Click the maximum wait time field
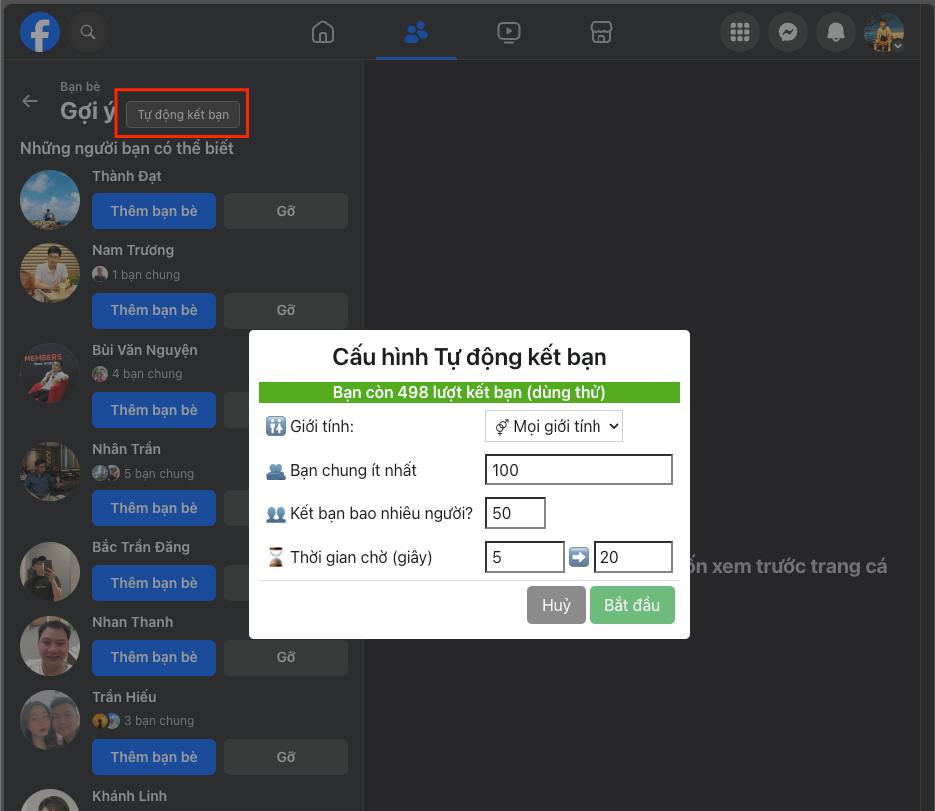 click(633, 557)
